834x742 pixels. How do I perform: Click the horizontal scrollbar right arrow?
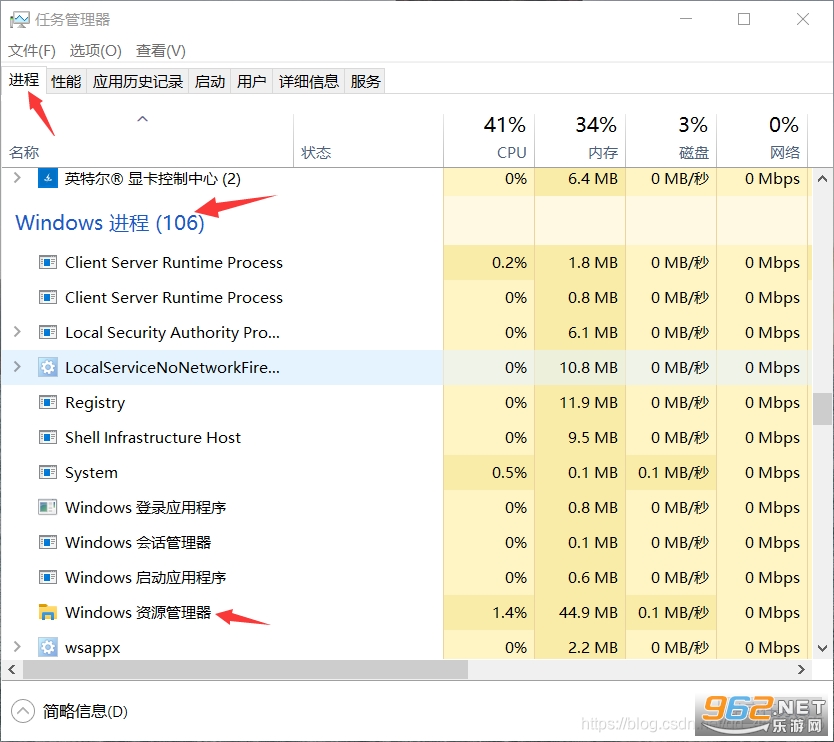point(801,670)
